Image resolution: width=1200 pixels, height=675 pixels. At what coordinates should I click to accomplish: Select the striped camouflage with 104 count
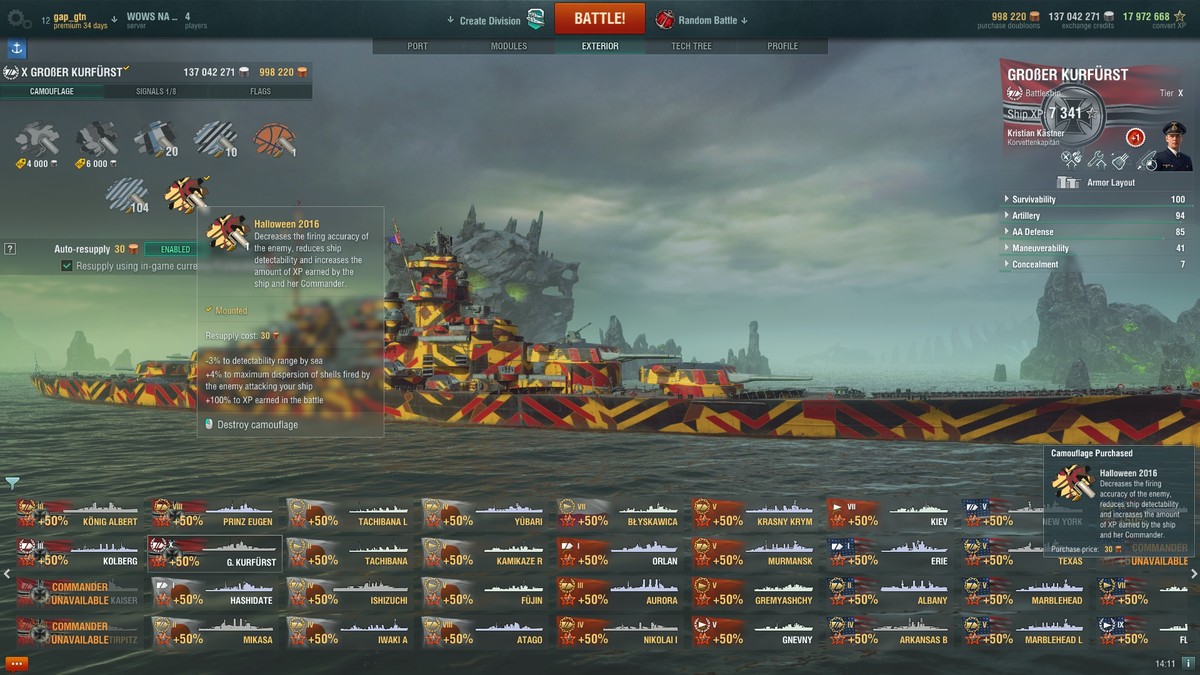click(x=126, y=194)
